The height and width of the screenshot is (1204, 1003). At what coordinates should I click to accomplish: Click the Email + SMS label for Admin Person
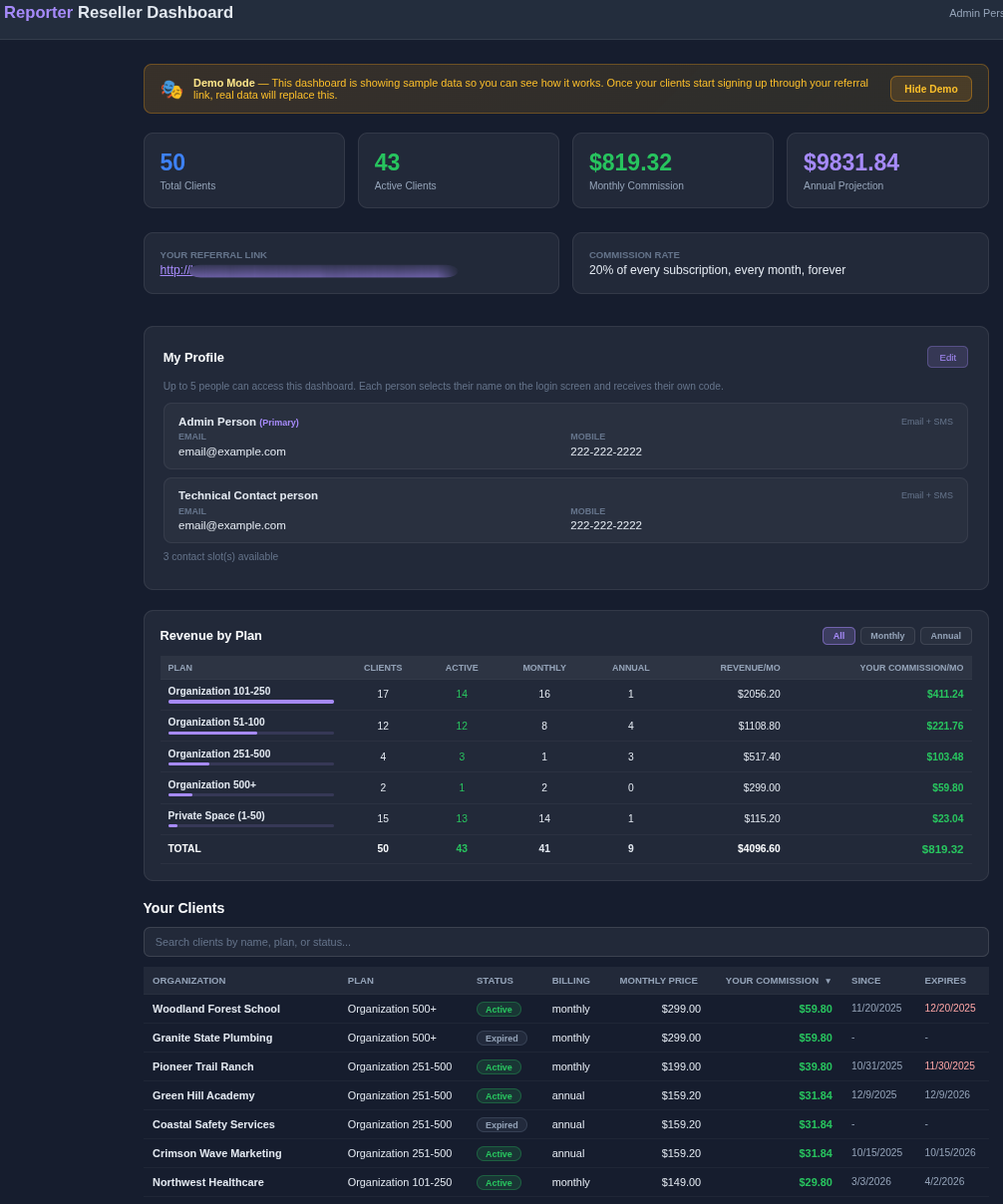click(926, 422)
